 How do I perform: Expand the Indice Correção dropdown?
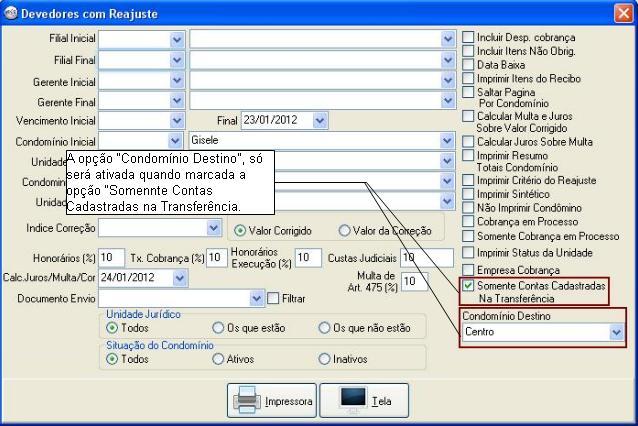point(213,228)
